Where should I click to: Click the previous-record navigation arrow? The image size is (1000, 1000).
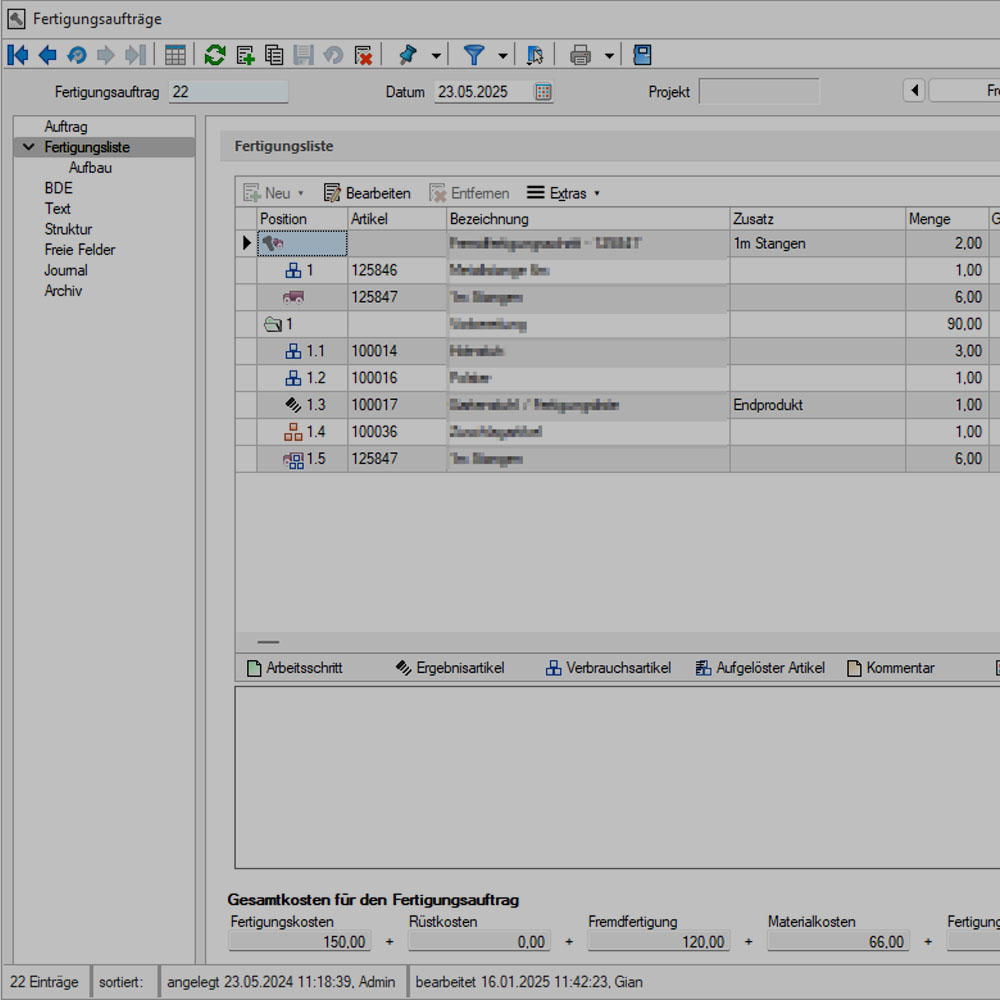[x=46, y=55]
